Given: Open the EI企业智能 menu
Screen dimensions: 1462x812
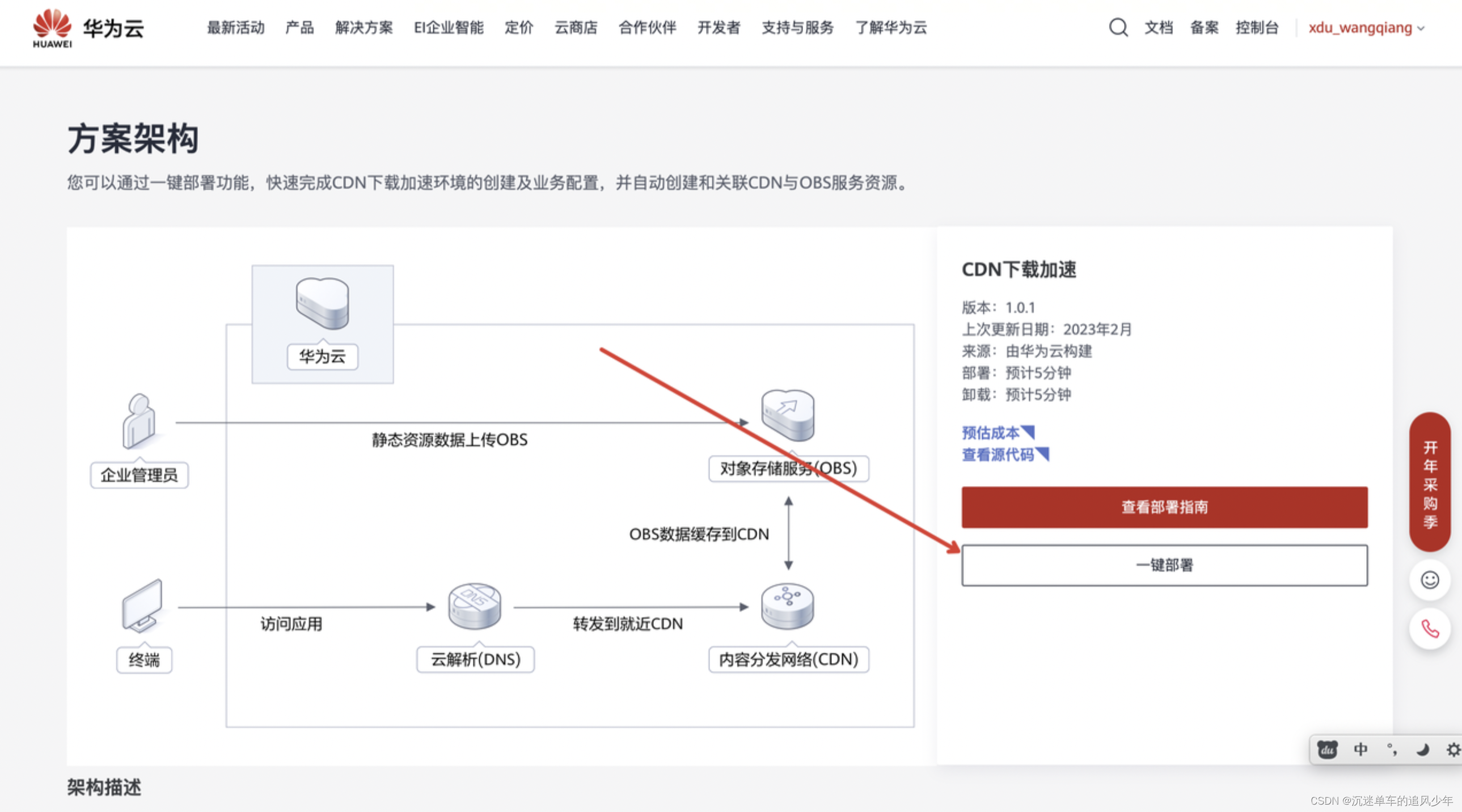Looking at the screenshot, I should (449, 28).
